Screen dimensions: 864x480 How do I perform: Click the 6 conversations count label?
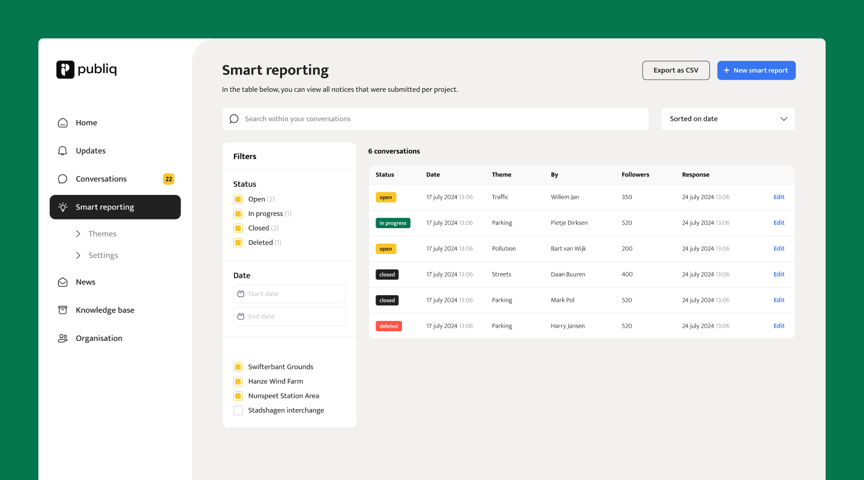(x=394, y=151)
